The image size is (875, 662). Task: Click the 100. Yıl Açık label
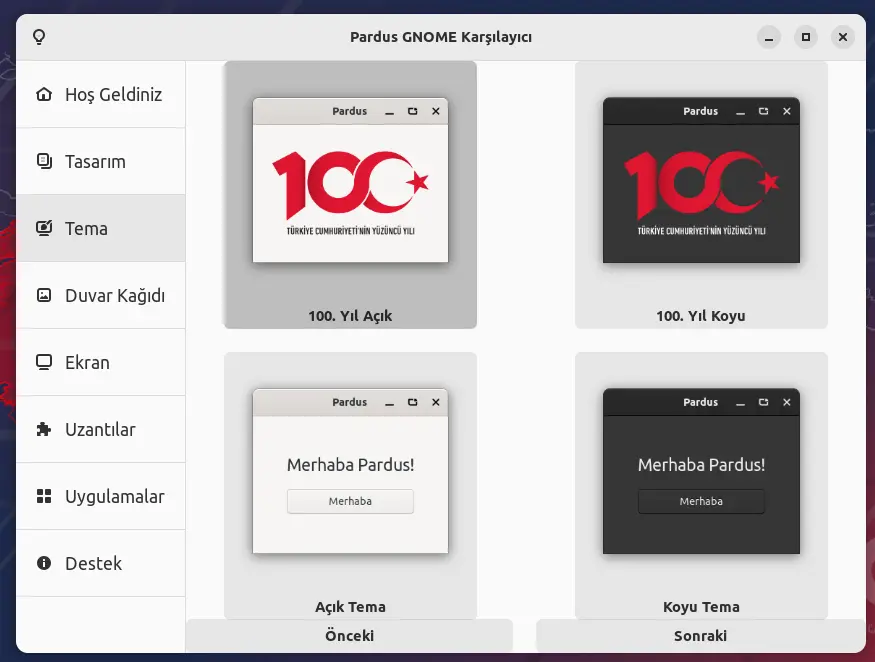tap(350, 316)
